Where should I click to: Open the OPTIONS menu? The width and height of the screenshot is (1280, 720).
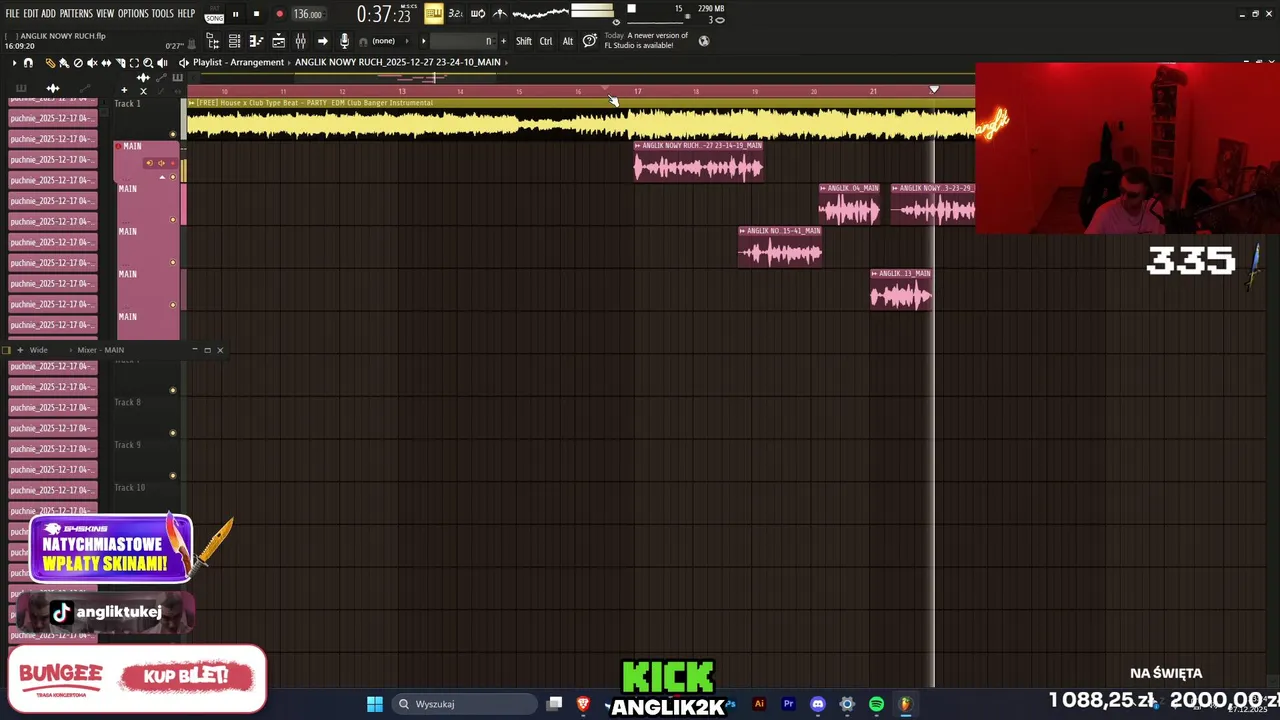[x=133, y=14]
